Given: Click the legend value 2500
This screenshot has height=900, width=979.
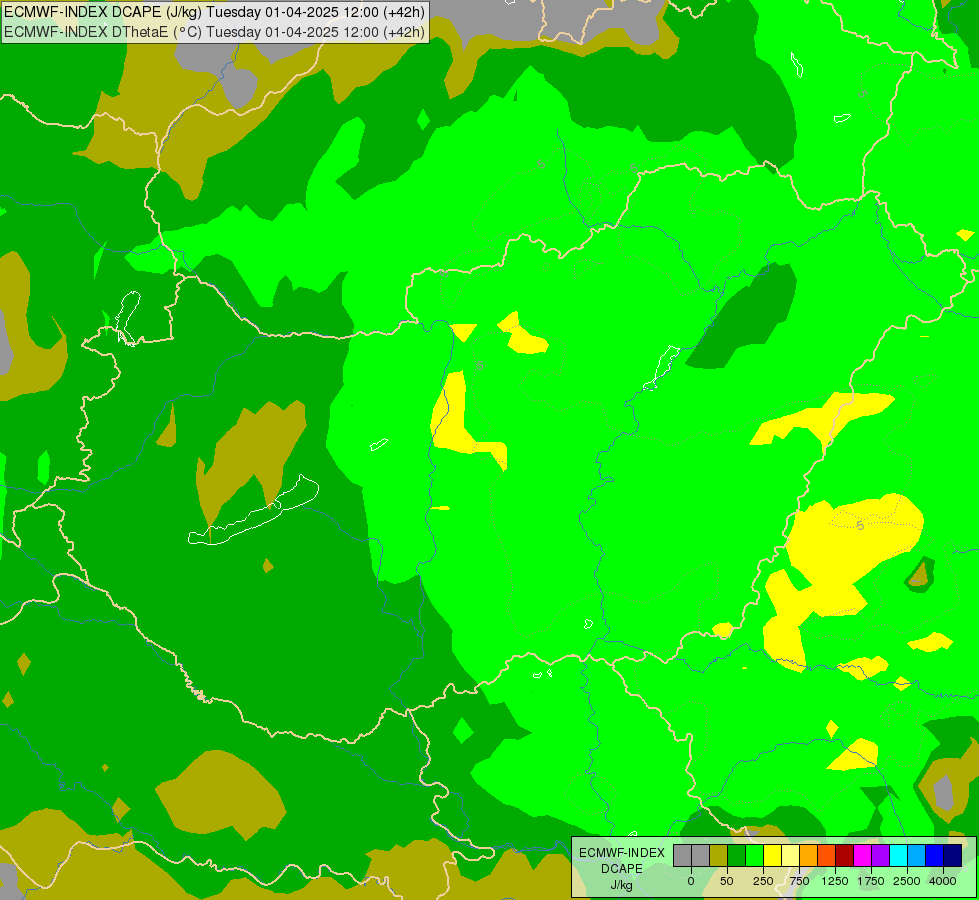Looking at the screenshot, I should tap(907, 881).
